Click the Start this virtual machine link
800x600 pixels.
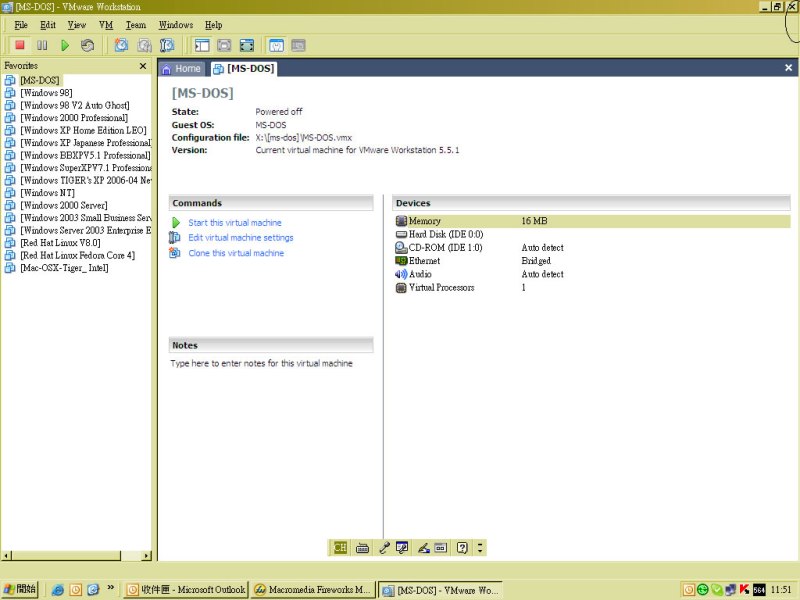pyautogui.click(x=235, y=223)
